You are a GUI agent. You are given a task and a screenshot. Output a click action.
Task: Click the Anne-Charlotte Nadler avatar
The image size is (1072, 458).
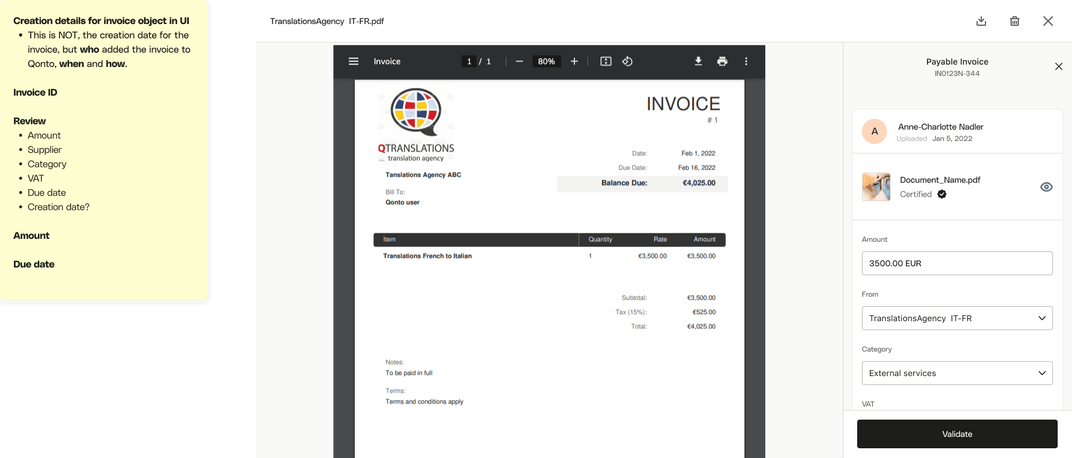(874, 131)
